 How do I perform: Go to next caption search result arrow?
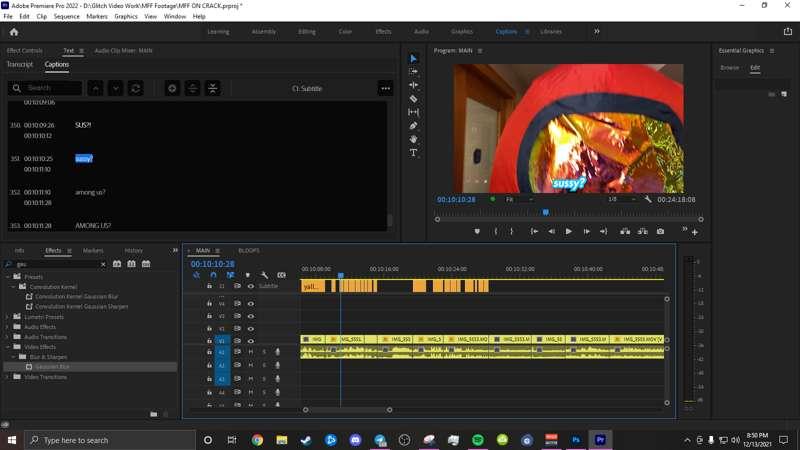tap(116, 88)
